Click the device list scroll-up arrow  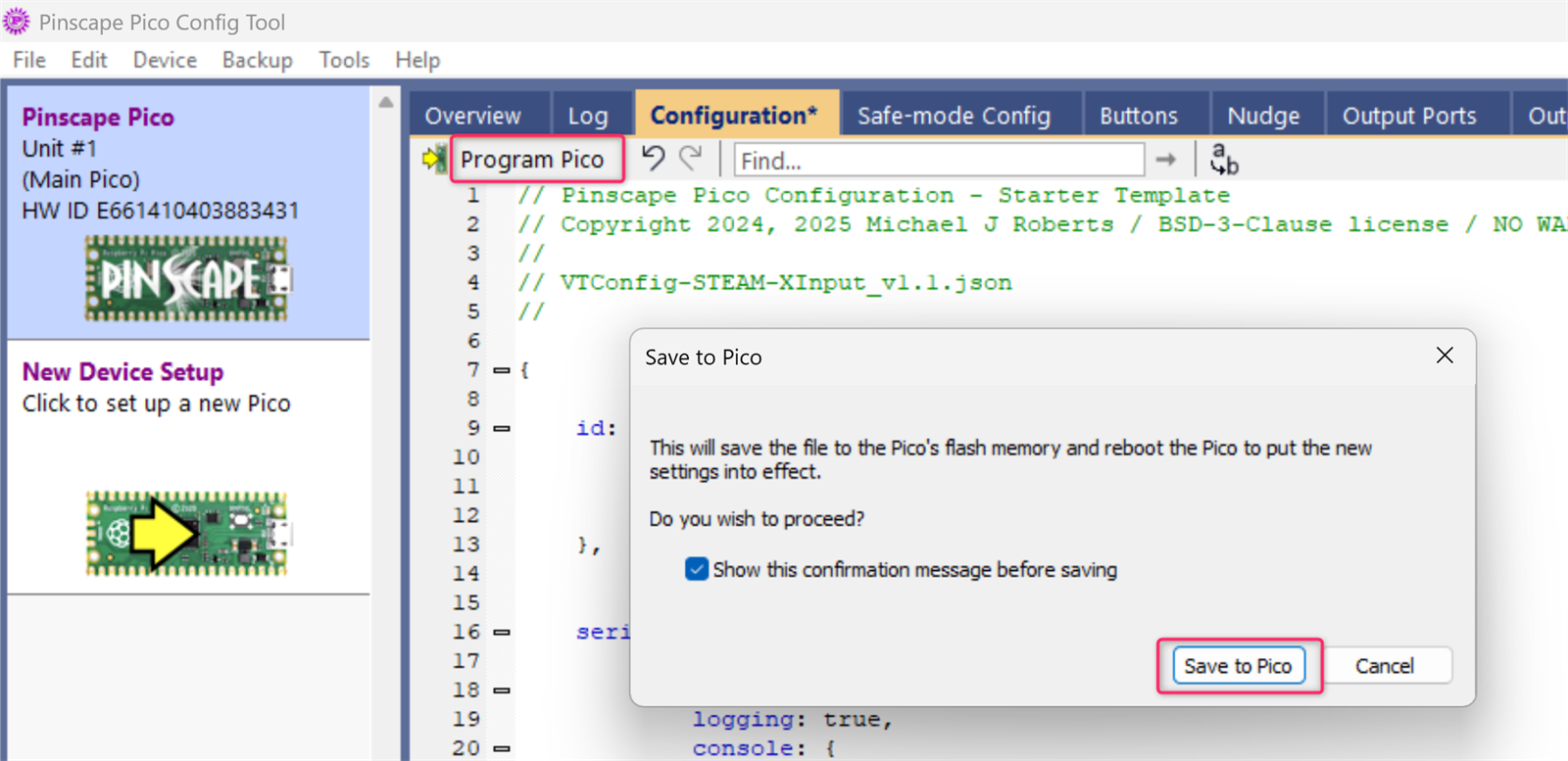[x=386, y=102]
